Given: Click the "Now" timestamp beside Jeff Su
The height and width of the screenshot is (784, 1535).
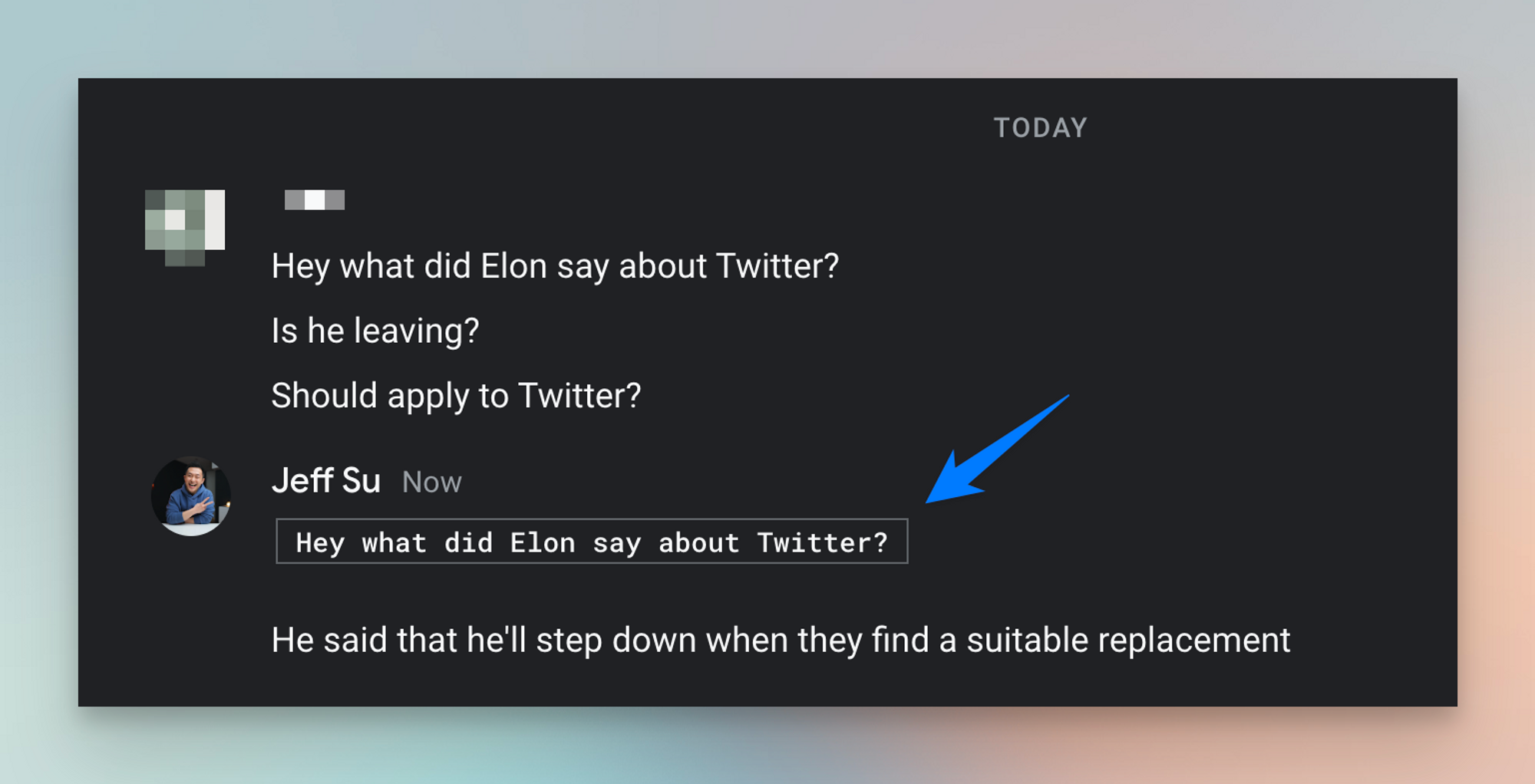Looking at the screenshot, I should click(432, 483).
